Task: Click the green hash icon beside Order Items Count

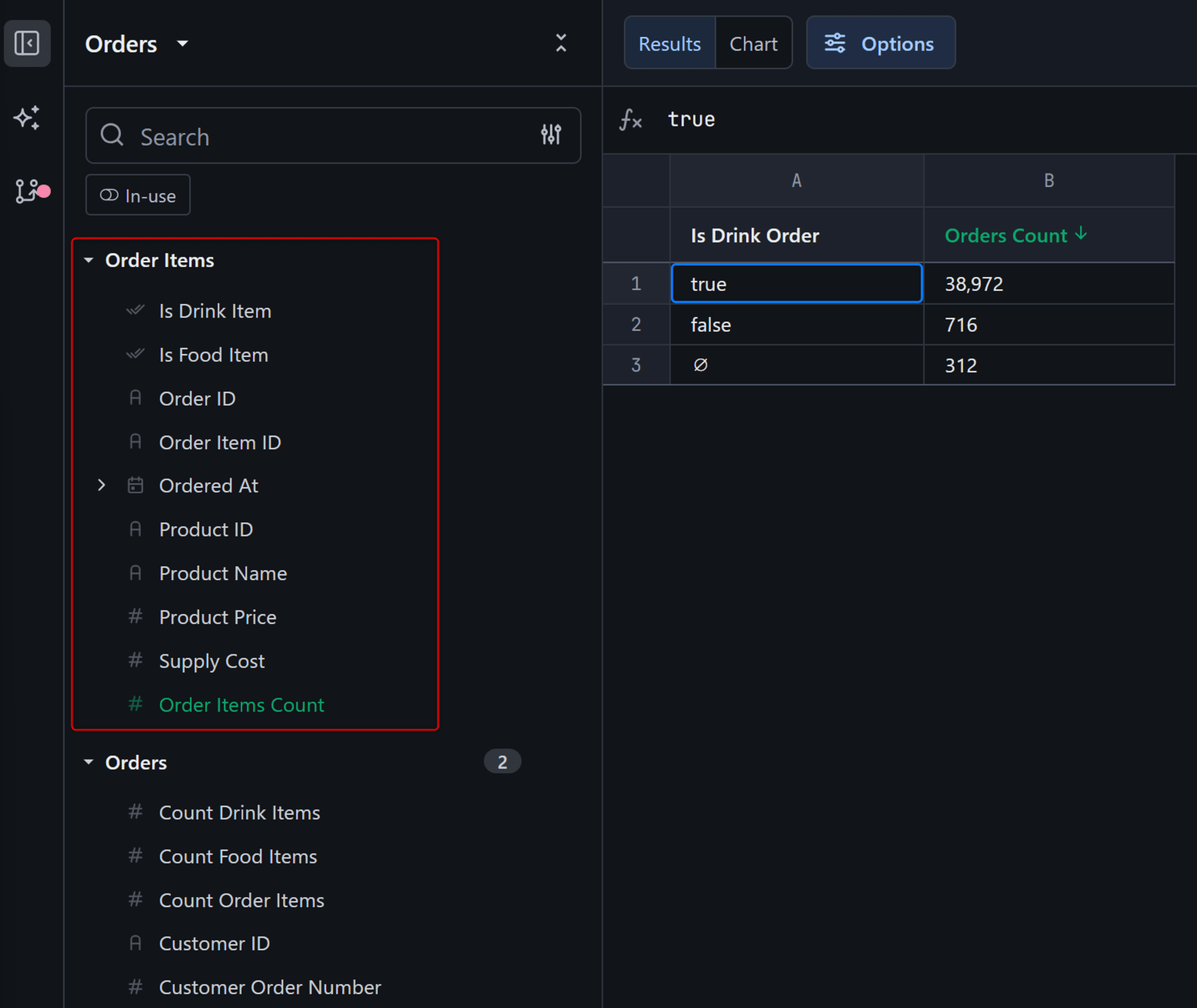Action: (x=136, y=704)
